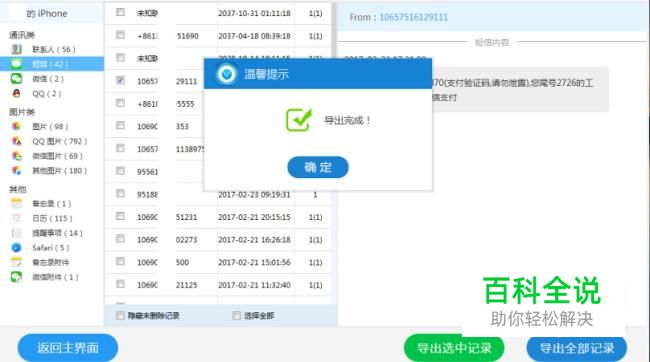This screenshot has width=650, height=362.
Task: Open the QQ 图片 (792) icon
Action: 16,141
